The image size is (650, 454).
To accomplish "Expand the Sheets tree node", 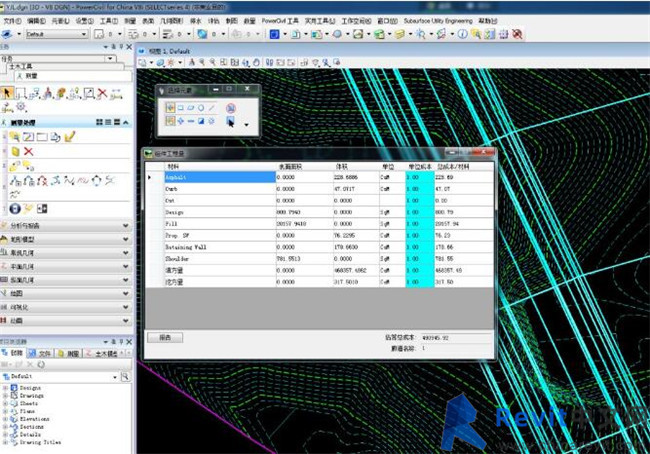I will point(5,403).
